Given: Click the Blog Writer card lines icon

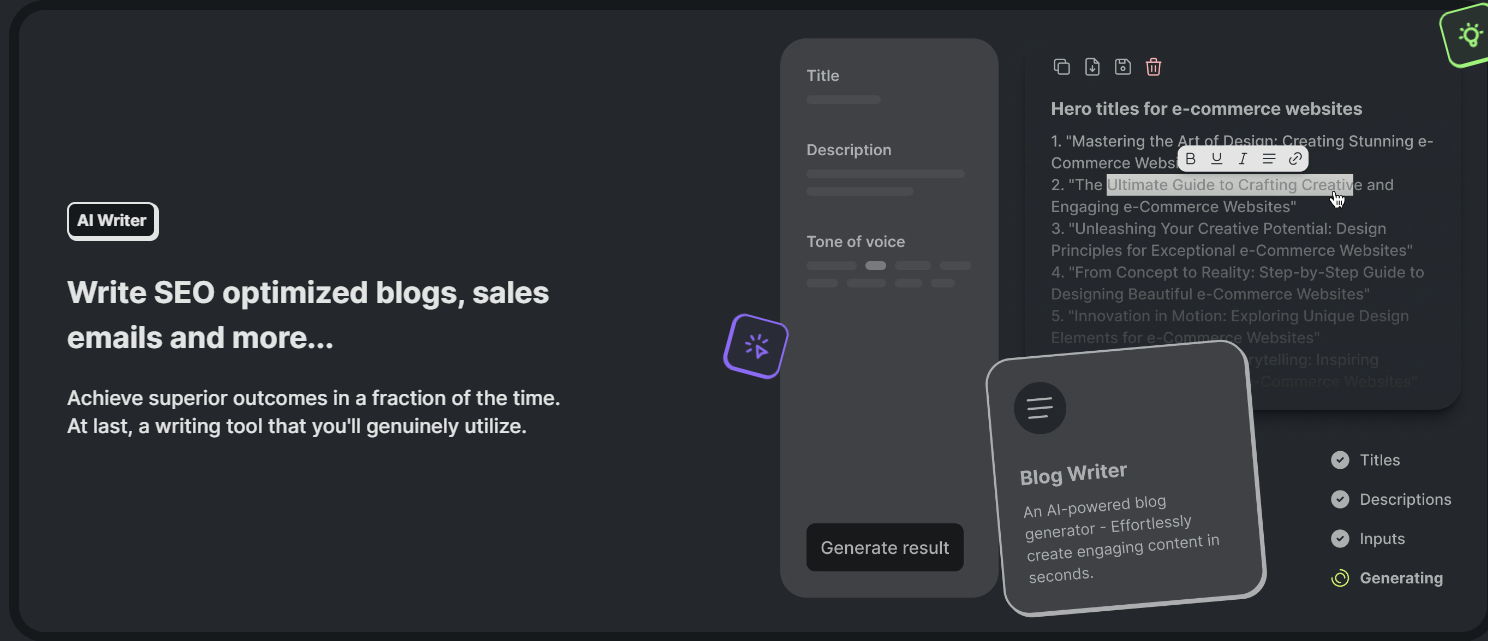Looking at the screenshot, I should 1040,408.
